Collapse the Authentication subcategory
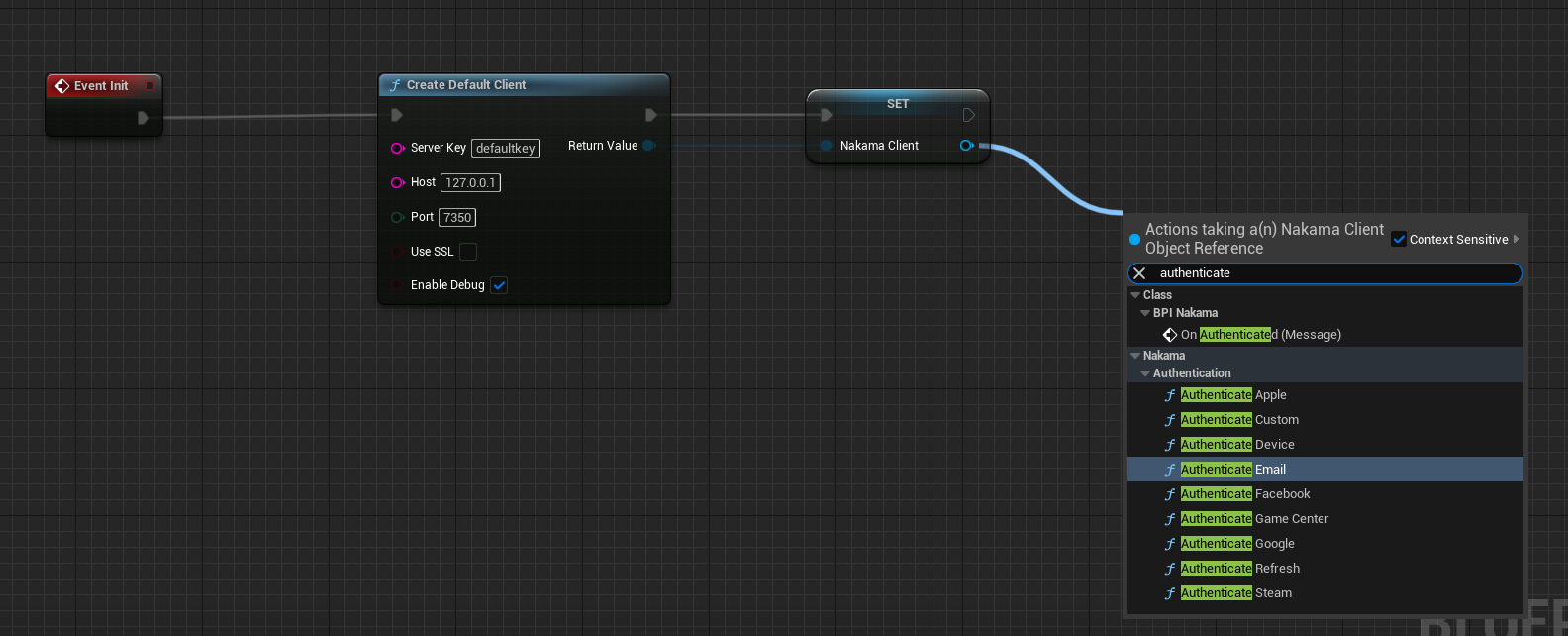The image size is (1568, 636). pos(1145,373)
